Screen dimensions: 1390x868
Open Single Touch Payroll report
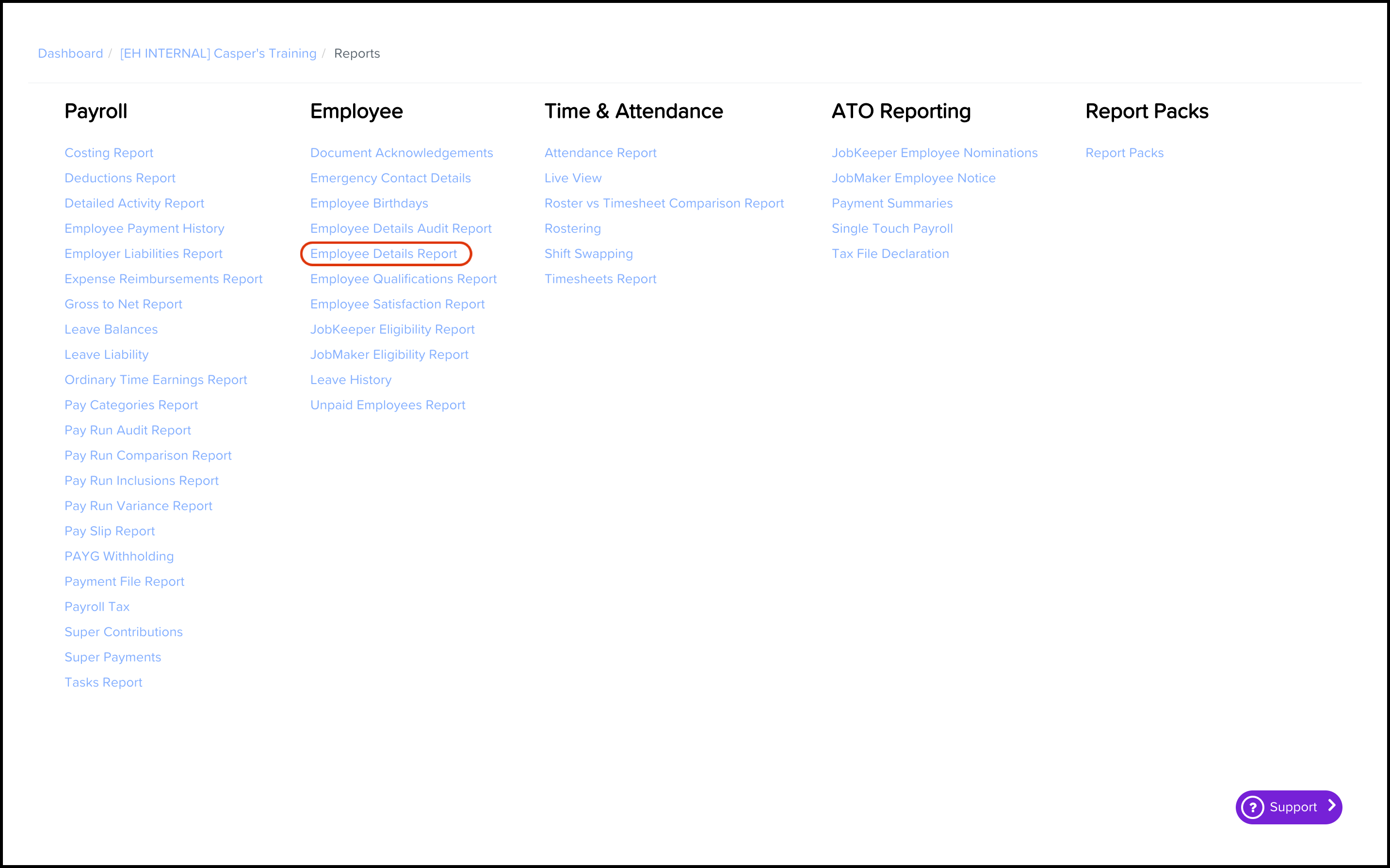pos(891,228)
